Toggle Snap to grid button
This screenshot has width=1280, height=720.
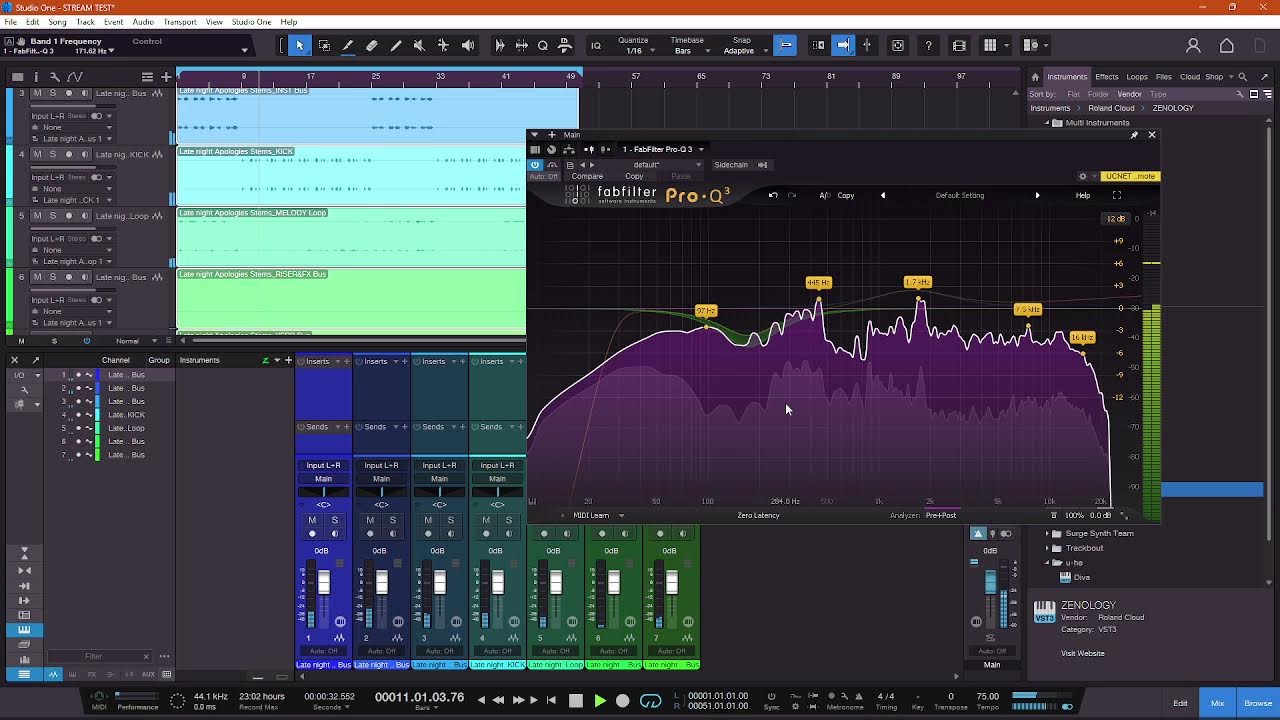tap(786, 45)
